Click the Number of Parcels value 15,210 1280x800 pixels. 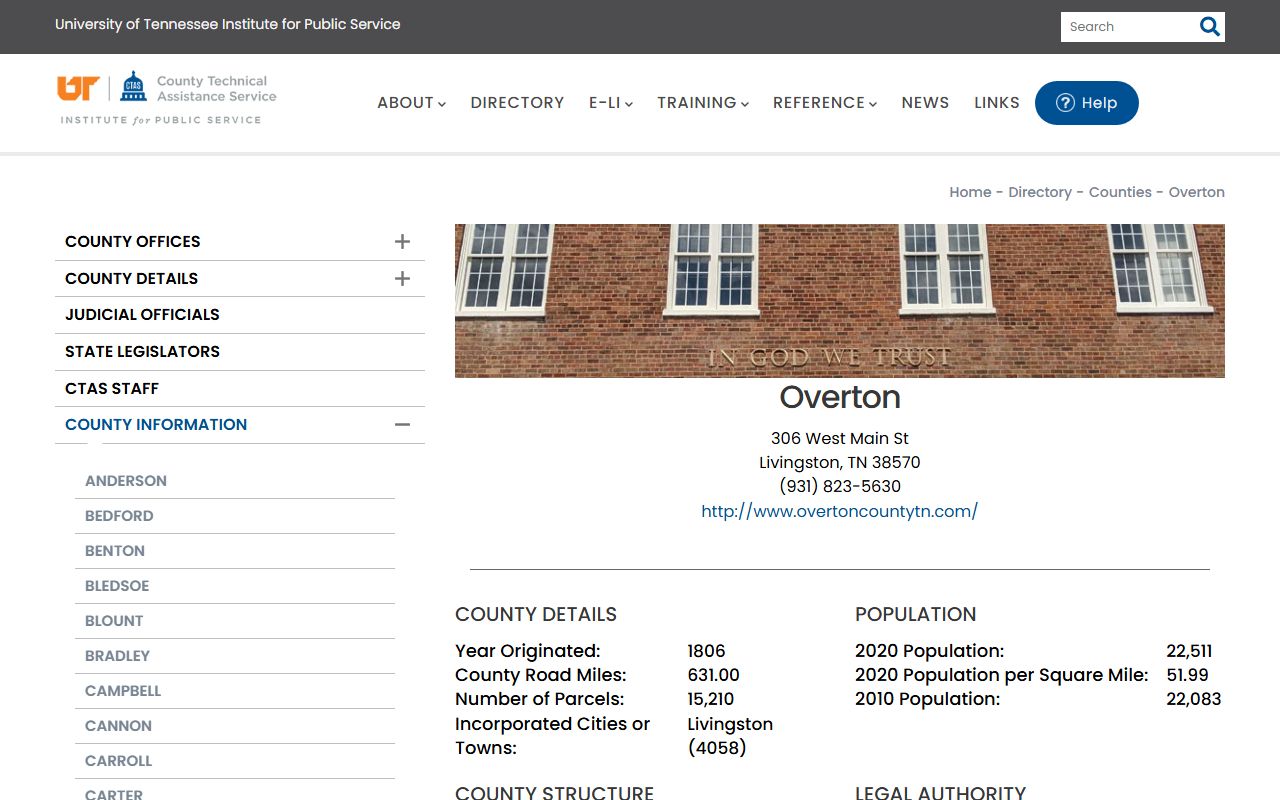(710, 699)
